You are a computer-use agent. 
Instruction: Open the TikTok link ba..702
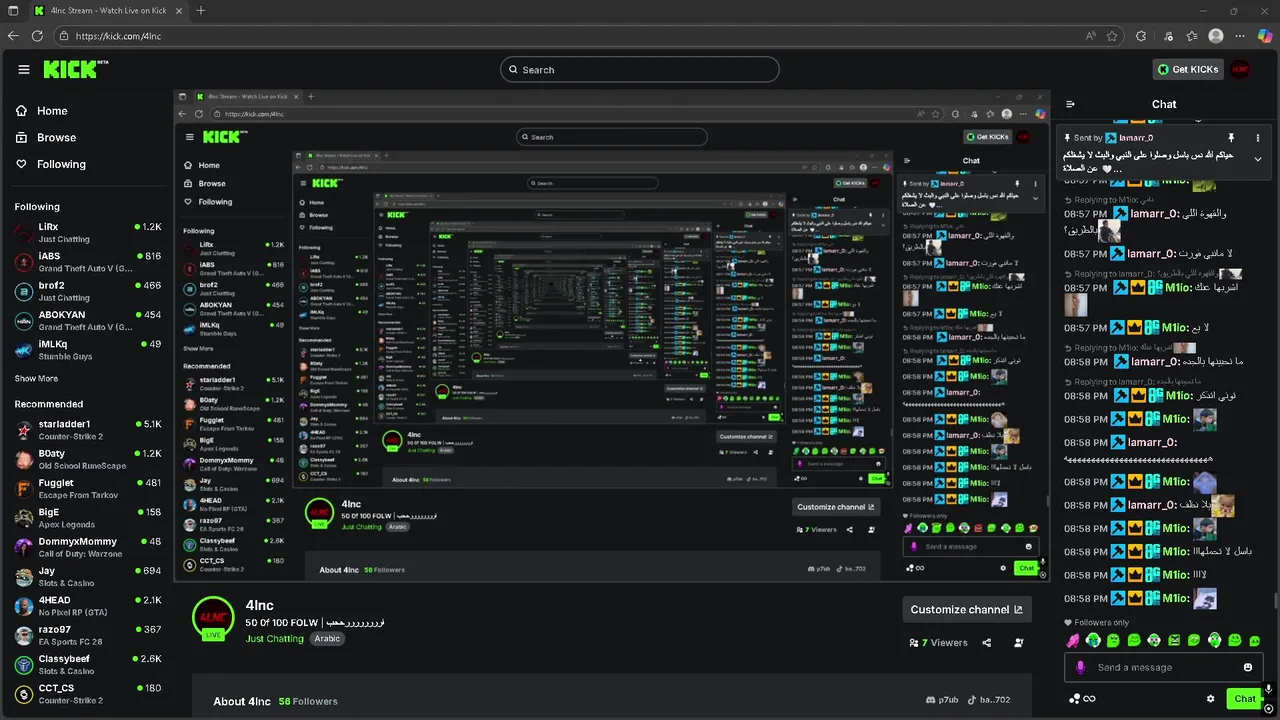point(987,701)
